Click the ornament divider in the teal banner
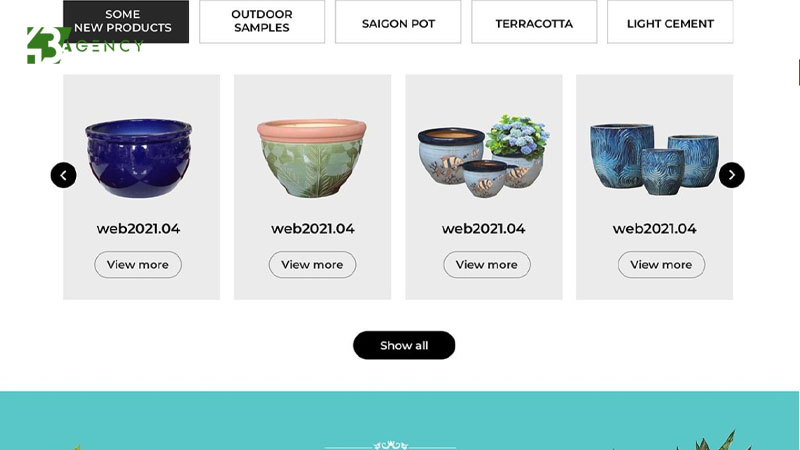The height and width of the screenshot is (450, 800). point(390,445)
